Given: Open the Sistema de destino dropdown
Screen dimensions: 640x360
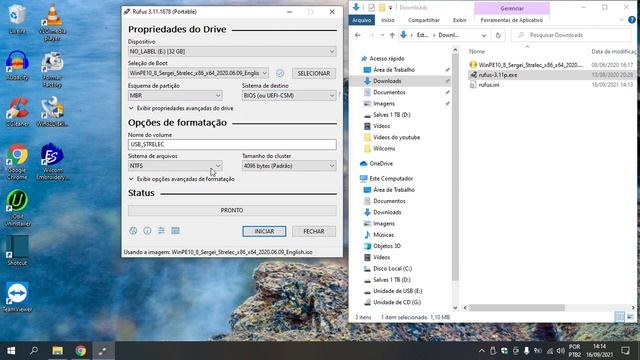Looking at the screenshot, I should click(x=289, y=96).
